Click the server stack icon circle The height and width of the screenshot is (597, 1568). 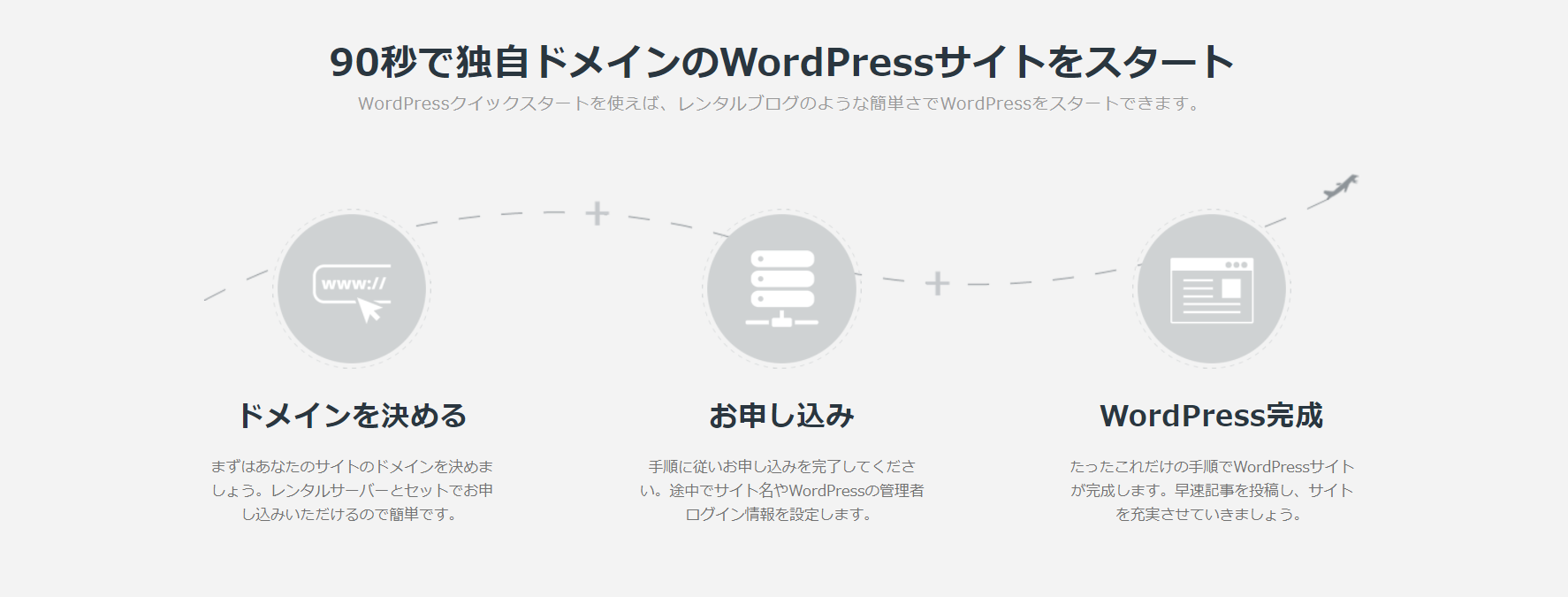pyautogui.click(x=782, y=288)
